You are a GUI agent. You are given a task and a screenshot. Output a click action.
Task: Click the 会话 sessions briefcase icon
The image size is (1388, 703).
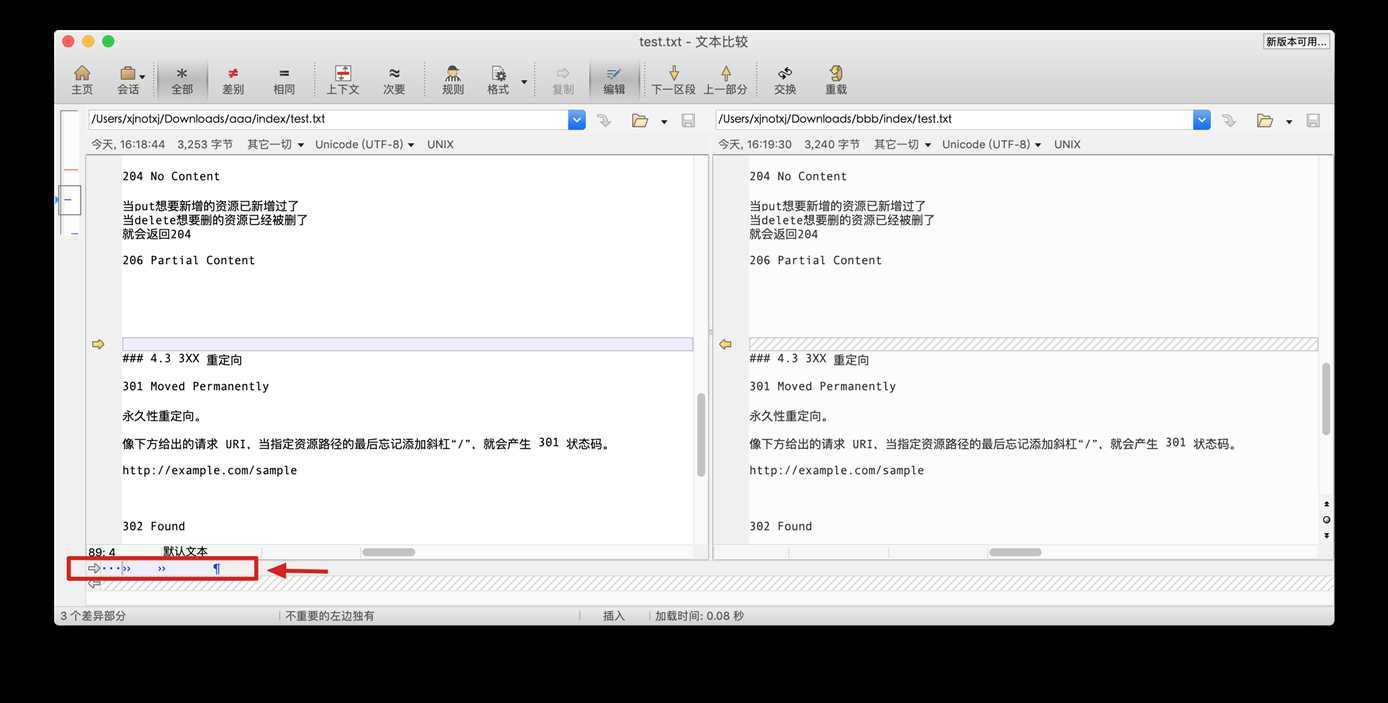tap(127, 74)
